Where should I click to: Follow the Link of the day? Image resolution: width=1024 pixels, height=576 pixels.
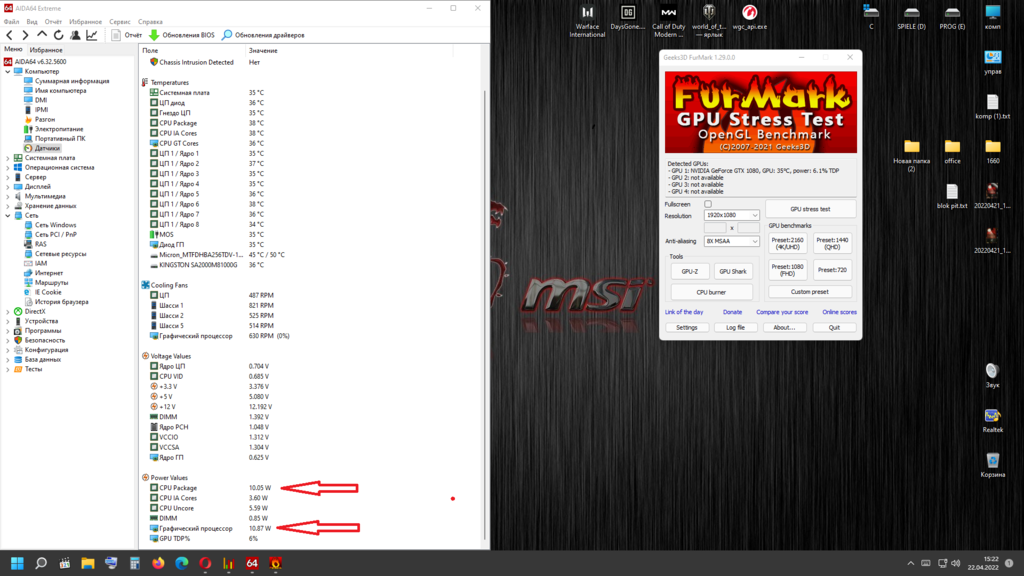pyautogui.click(x=684, y=312)
